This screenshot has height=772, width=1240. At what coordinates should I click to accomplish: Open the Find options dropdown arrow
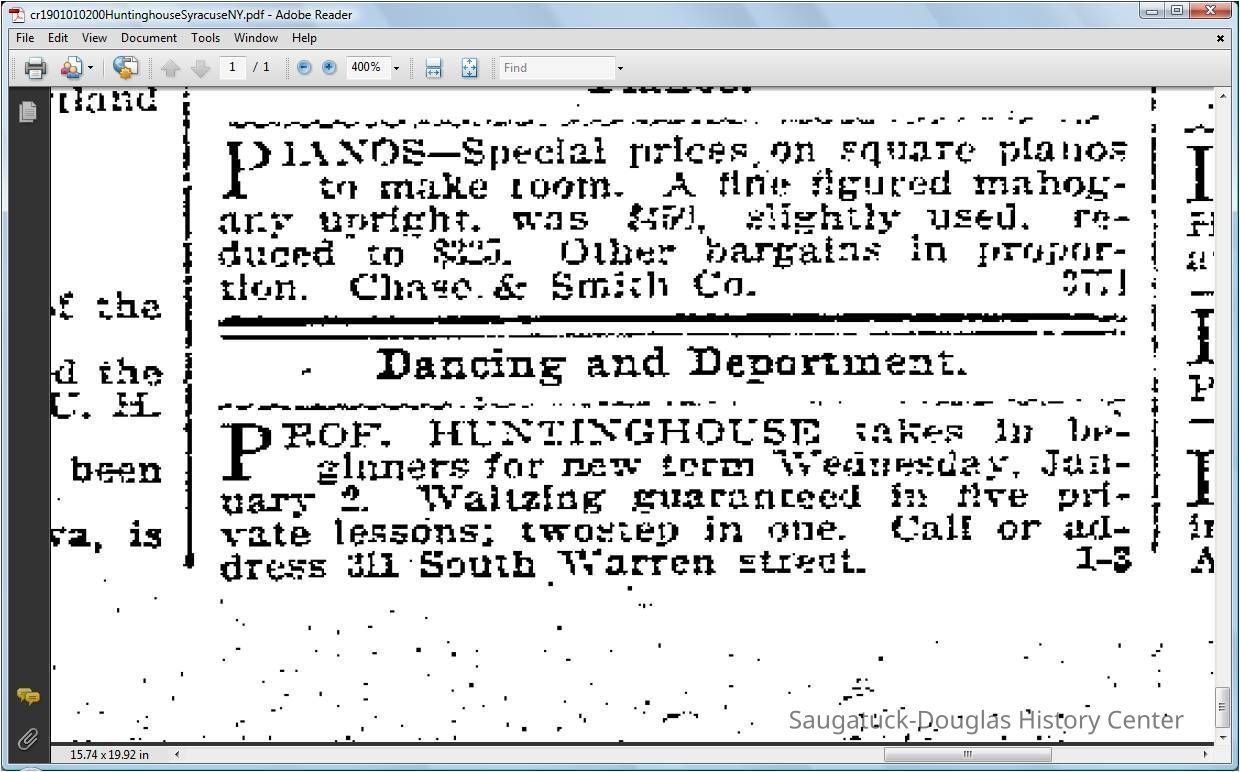tap(620, 68)
